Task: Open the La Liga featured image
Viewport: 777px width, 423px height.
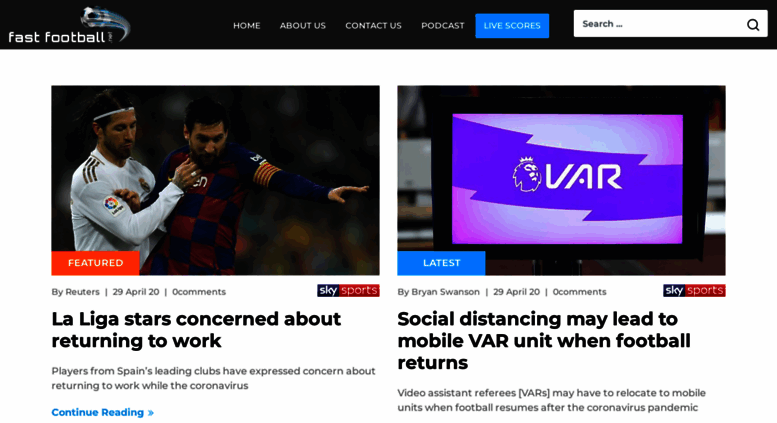Action: [216, 180]
